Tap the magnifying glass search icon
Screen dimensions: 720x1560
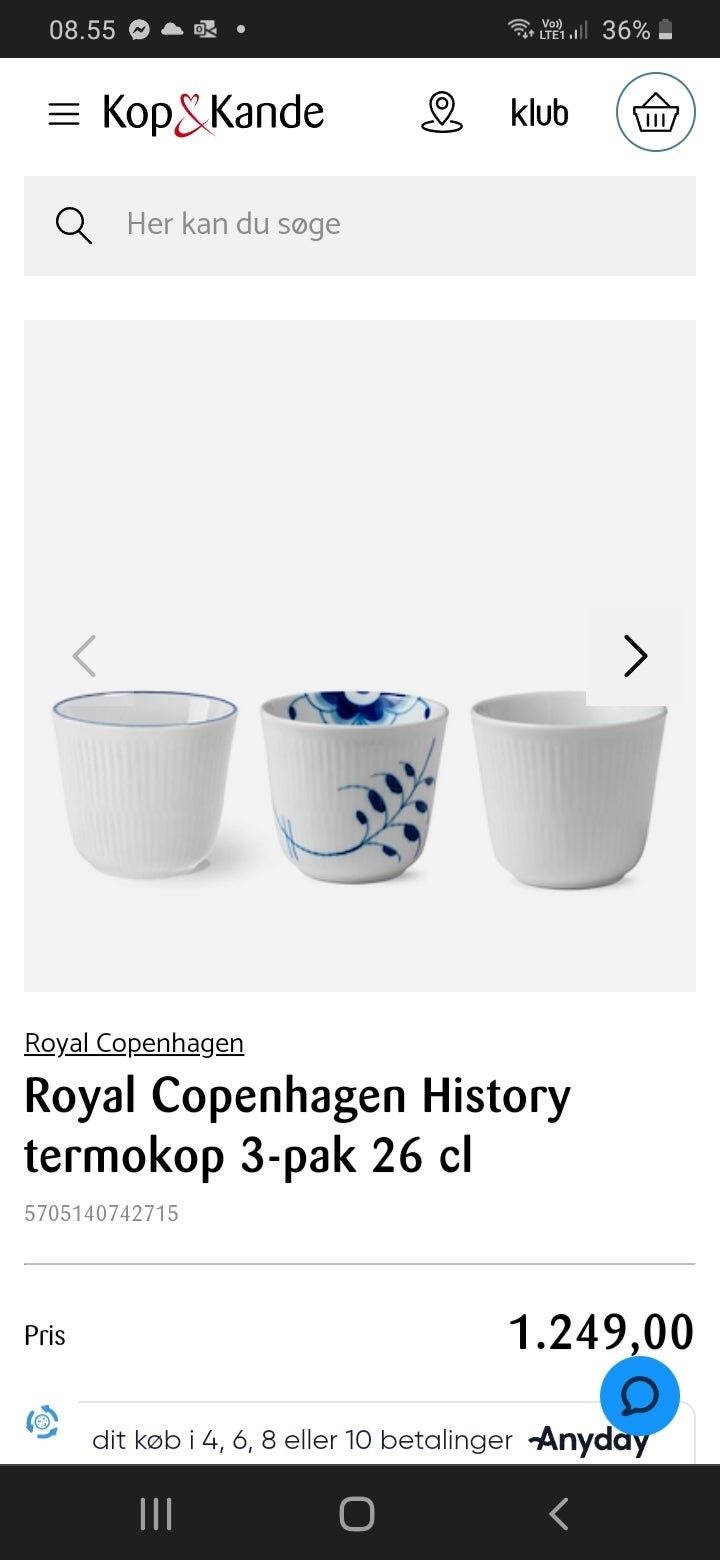pyautogui.click(x=73, y=225)
